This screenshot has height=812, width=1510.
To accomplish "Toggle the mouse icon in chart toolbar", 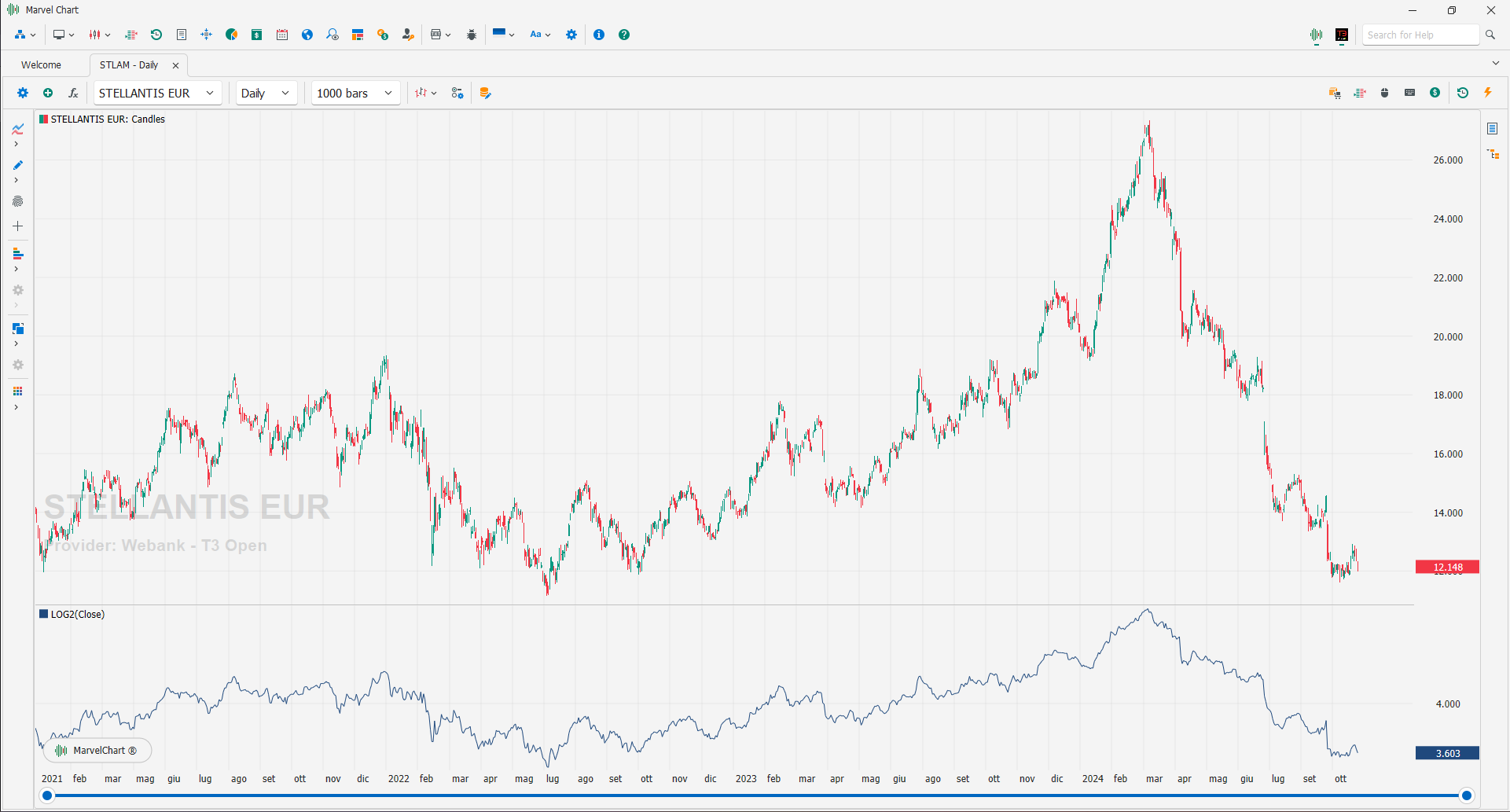I will point(1385,93).
